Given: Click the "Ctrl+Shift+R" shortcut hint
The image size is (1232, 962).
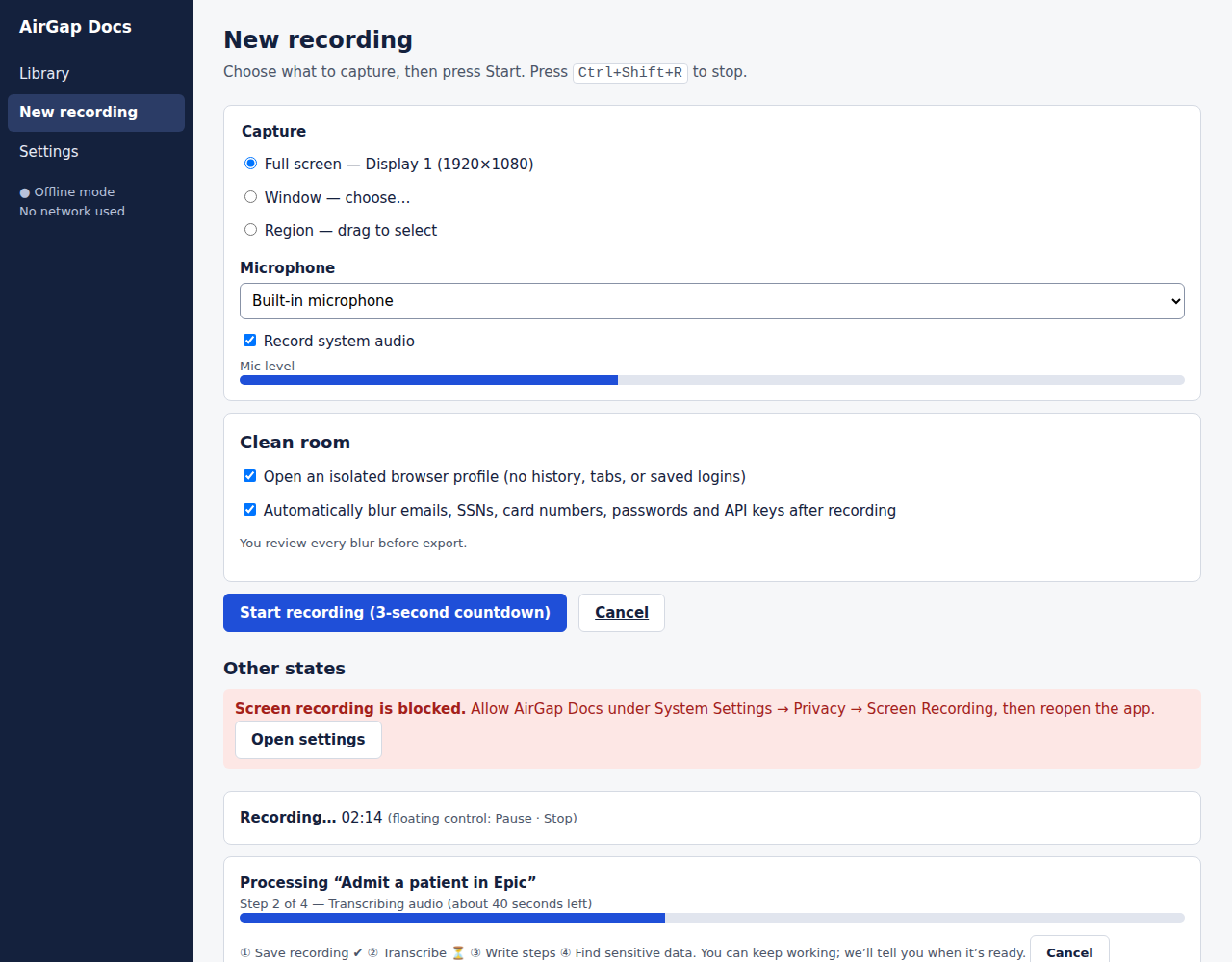Looking at the screenshot, I should 630,72.
